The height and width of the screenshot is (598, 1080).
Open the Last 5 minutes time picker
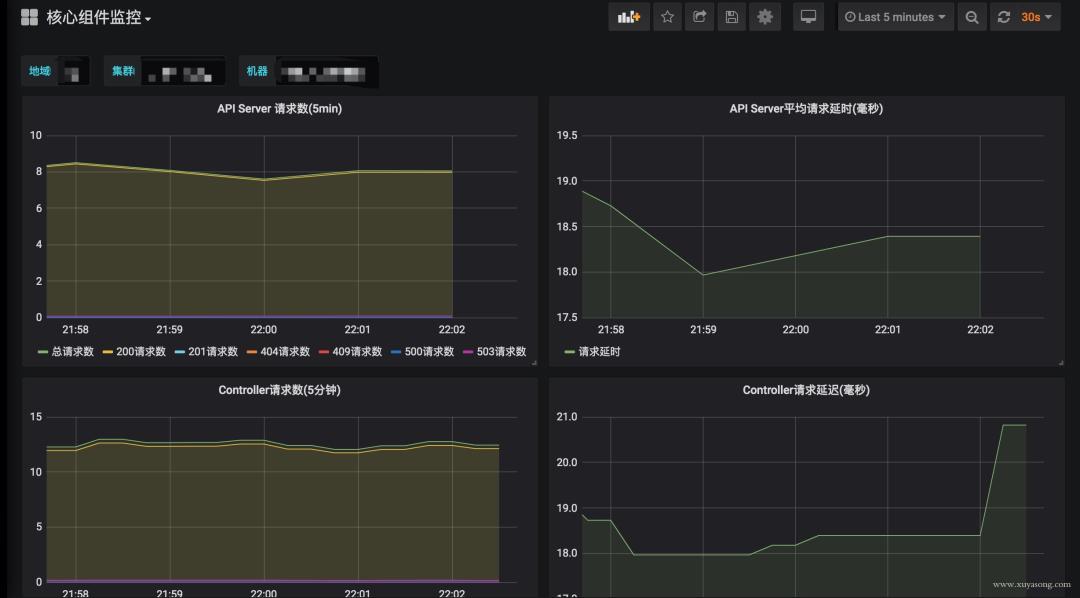894,17
